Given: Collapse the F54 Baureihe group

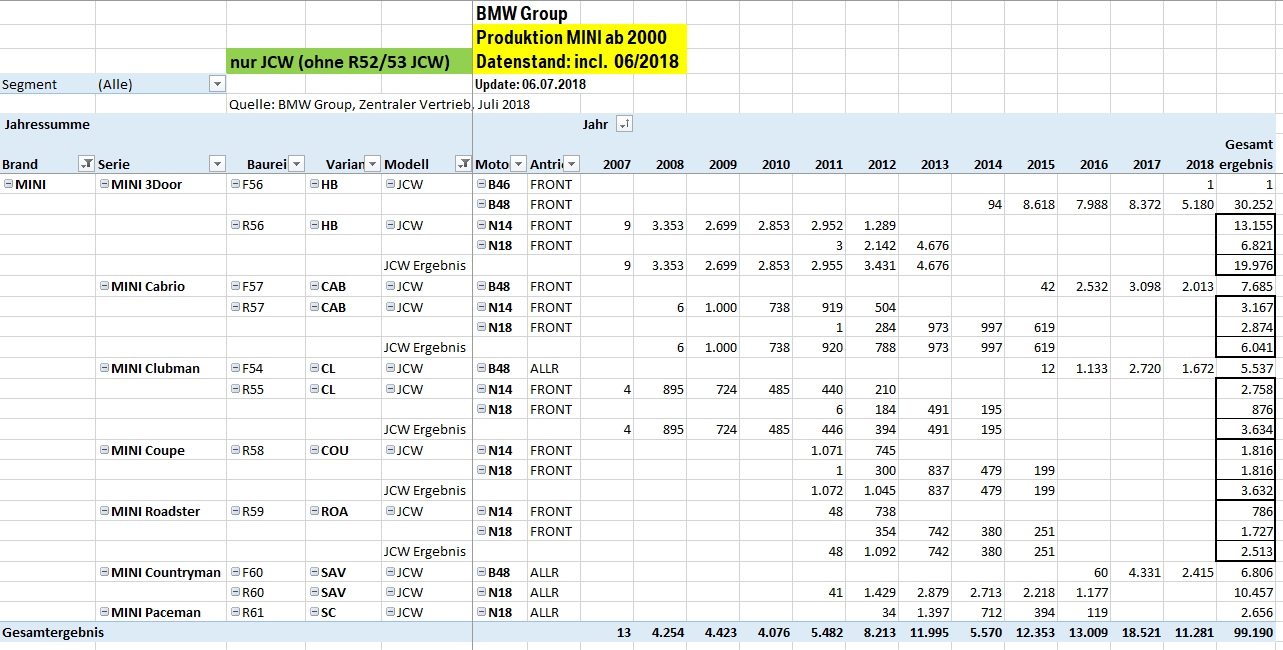Looking at the screenshot, I should pos(235,368).
